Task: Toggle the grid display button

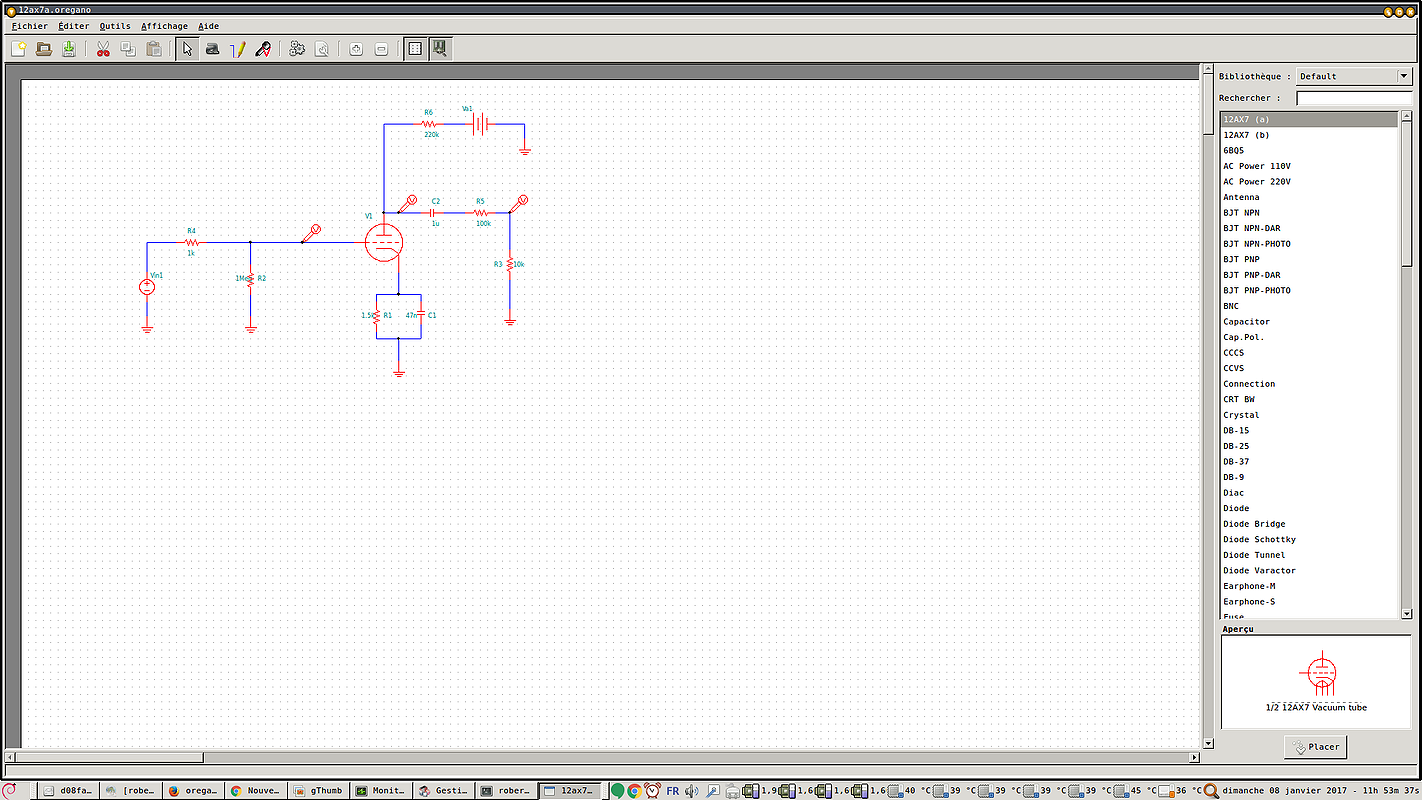Action: pos(415,49)
